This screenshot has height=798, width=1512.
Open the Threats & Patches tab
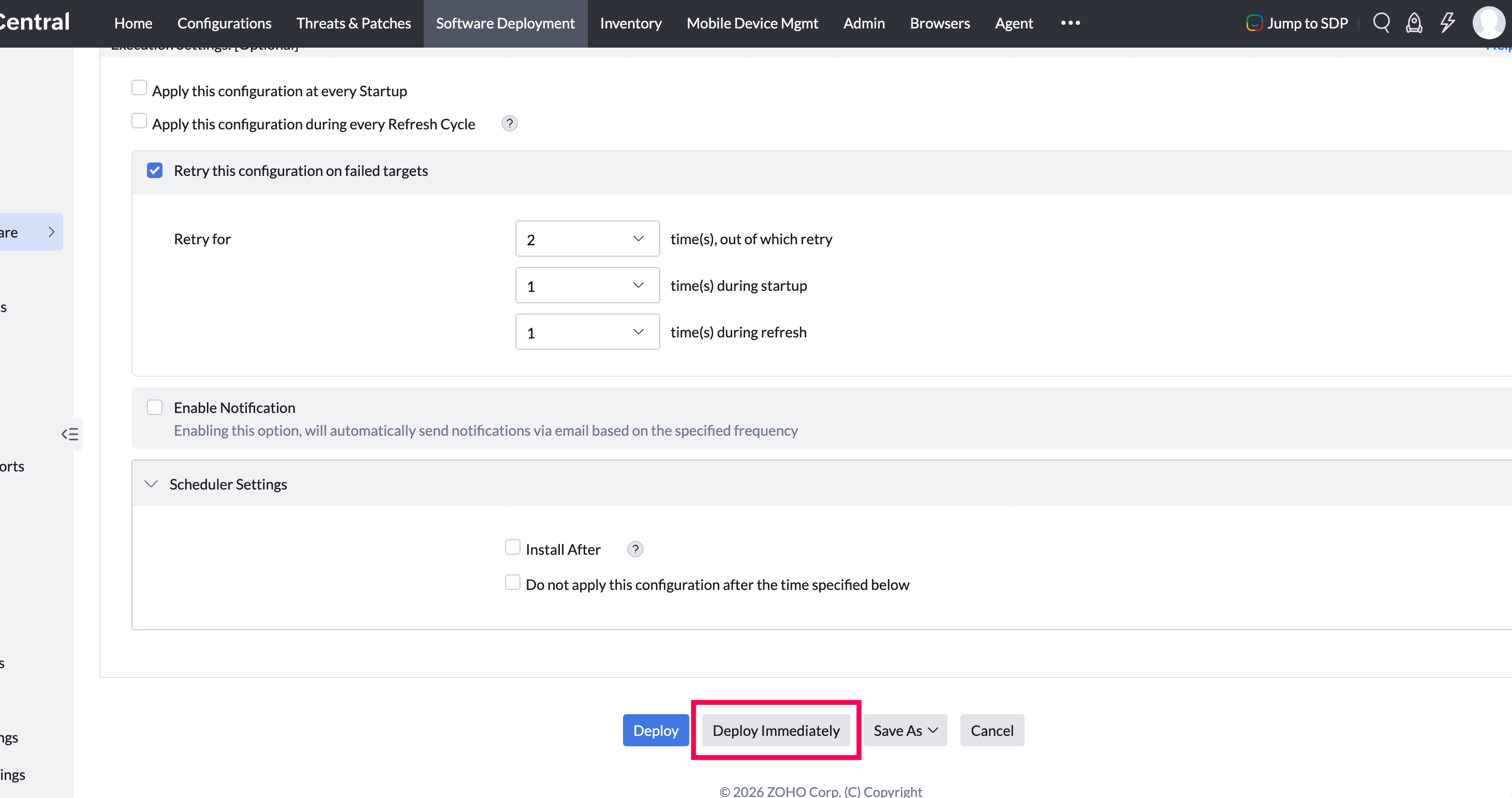pyautogui.click(x=353, y=23)
